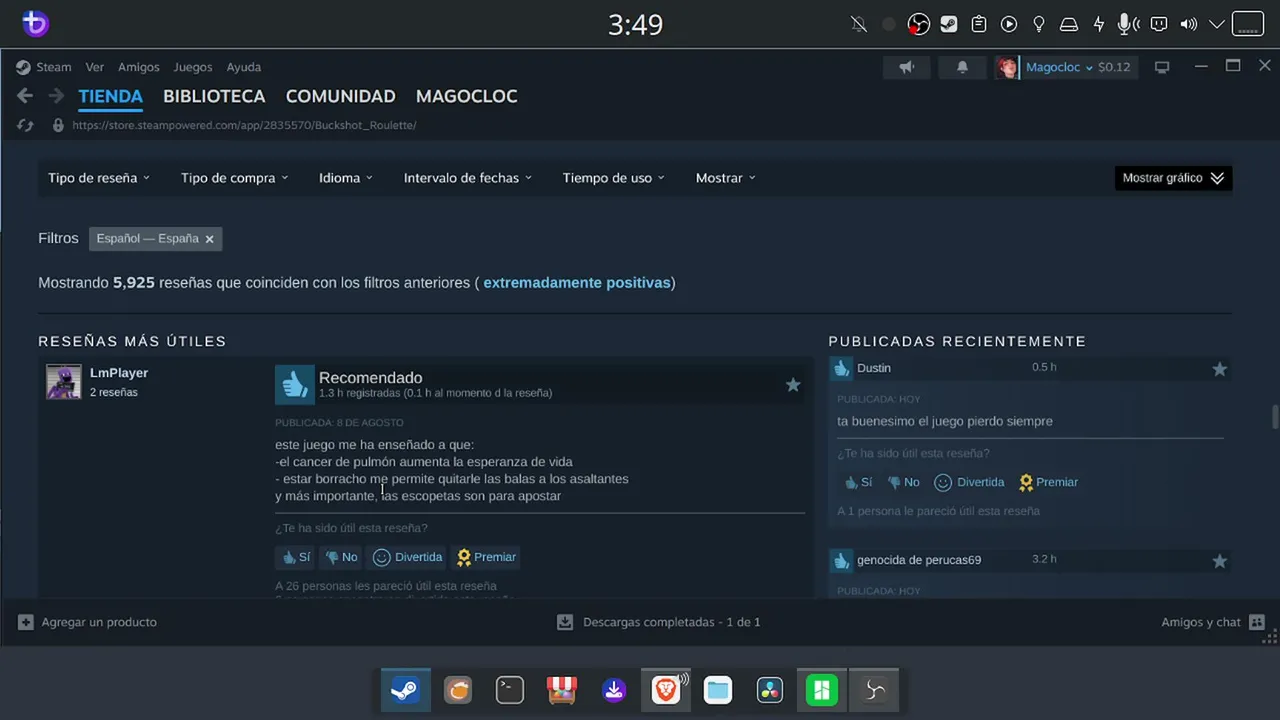
Task: Open LmPlayer's profile name link
Action: [119, 373]
